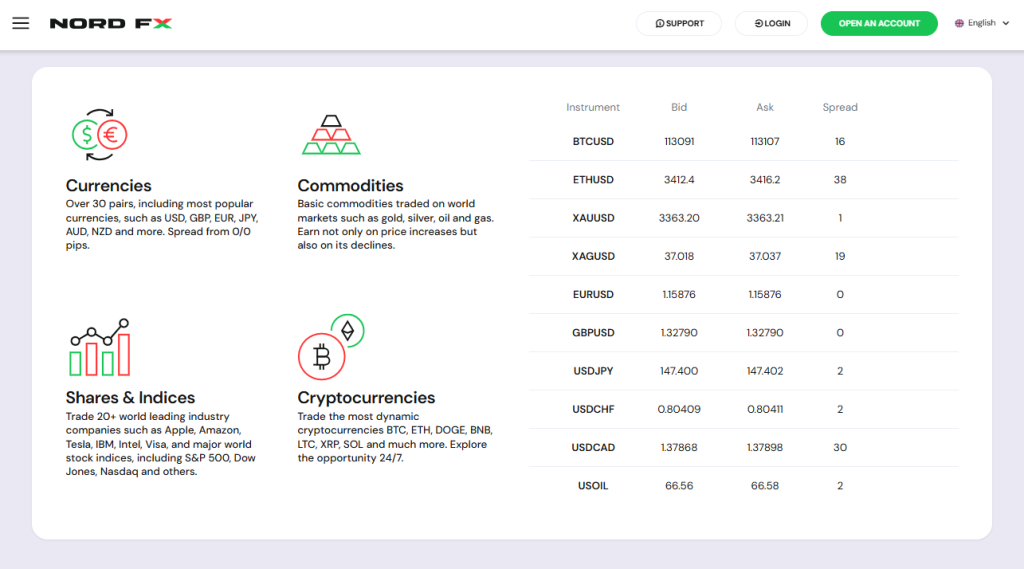Click USDCHF bid value 0.80409
Screen dimensions: 1024x569
pos(679,410)
